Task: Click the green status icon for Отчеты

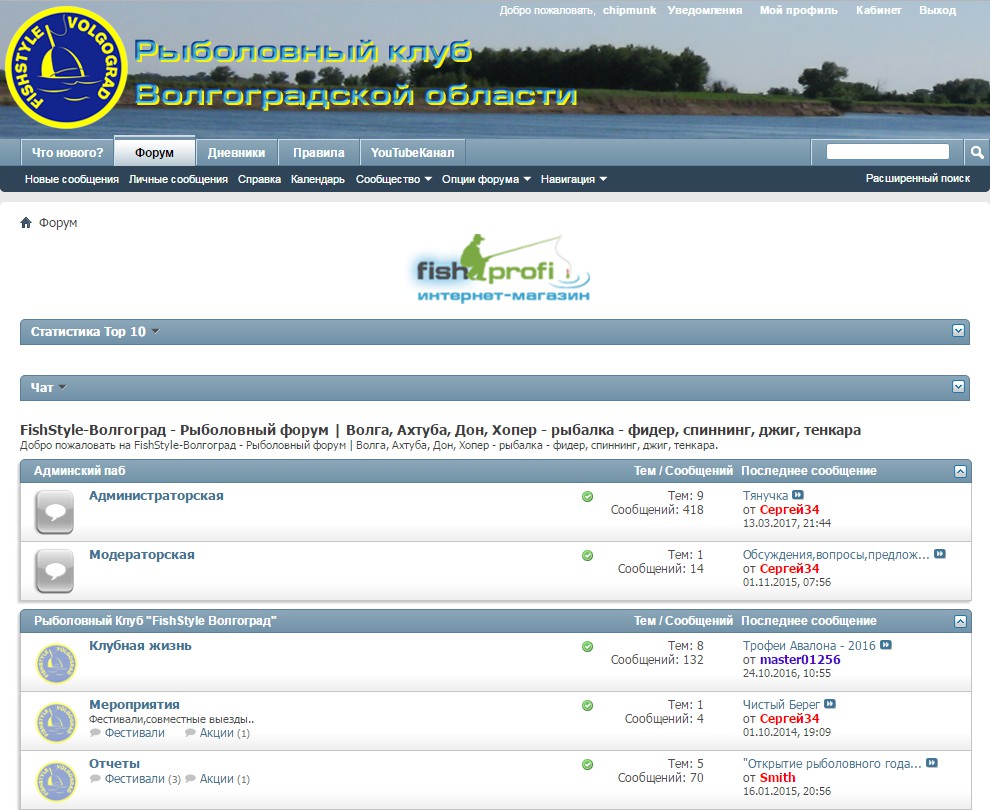Action: pyautogui.click(x=587, y=765)
